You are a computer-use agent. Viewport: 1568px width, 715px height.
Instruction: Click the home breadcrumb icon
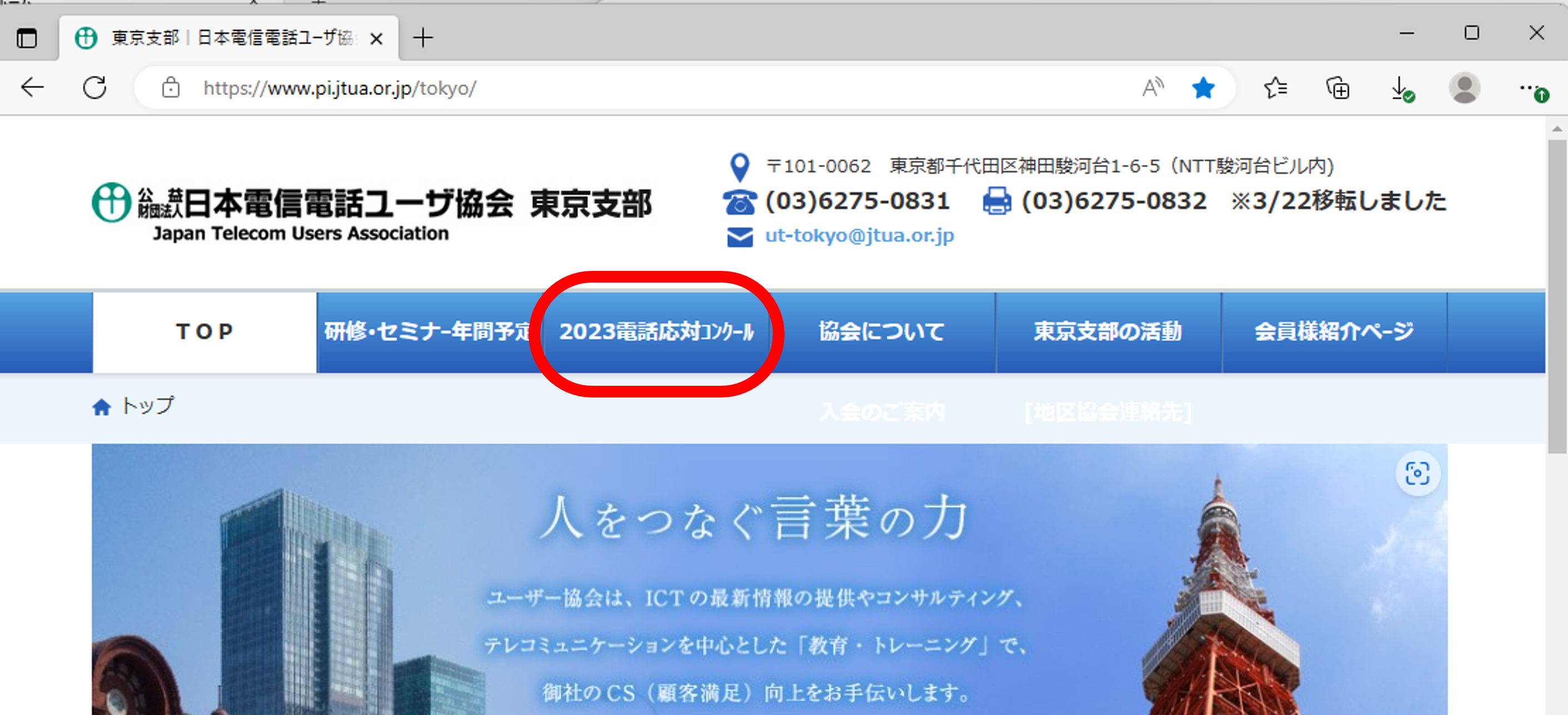[102, 406]
